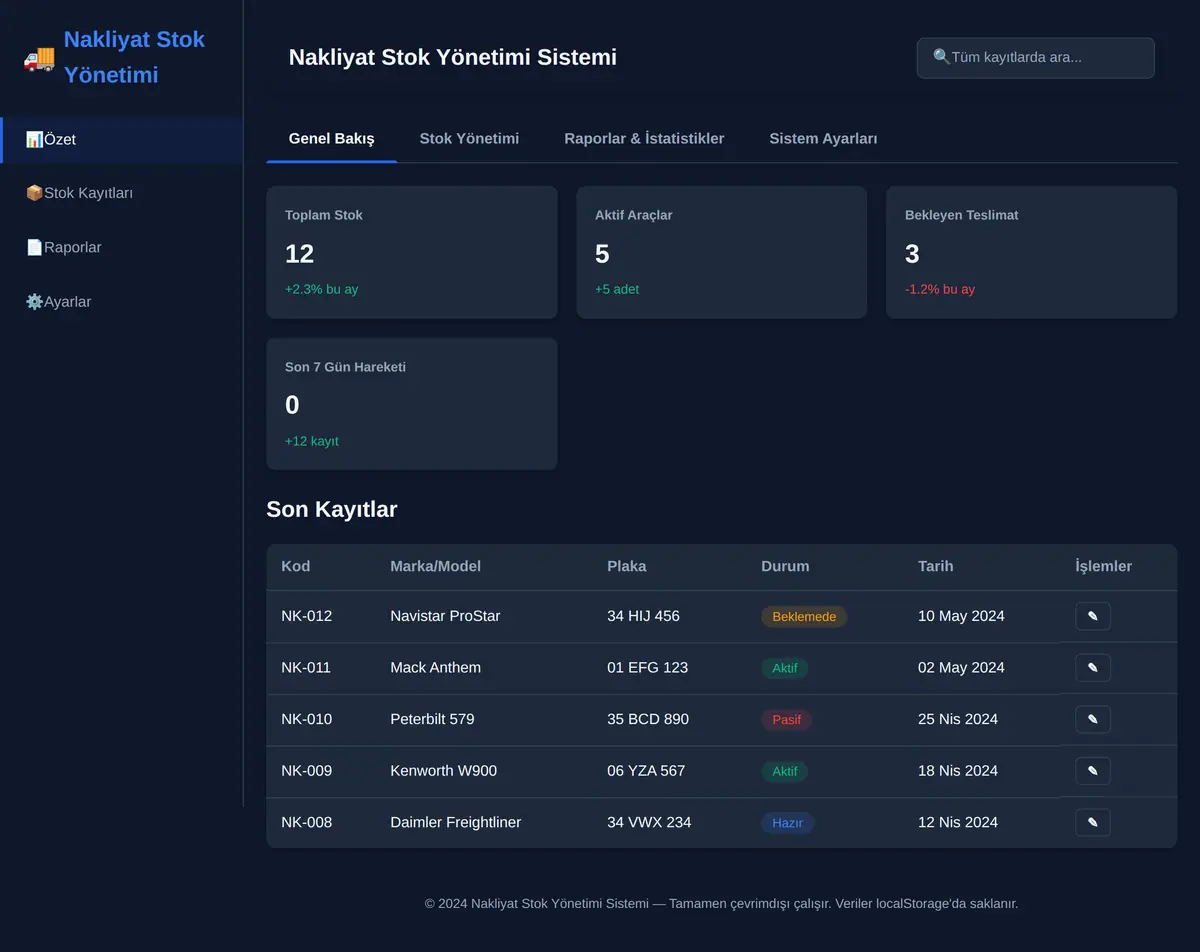Edit the NK-011 Mack Anthem record

pyautogui.click(x=1093, y=668)
